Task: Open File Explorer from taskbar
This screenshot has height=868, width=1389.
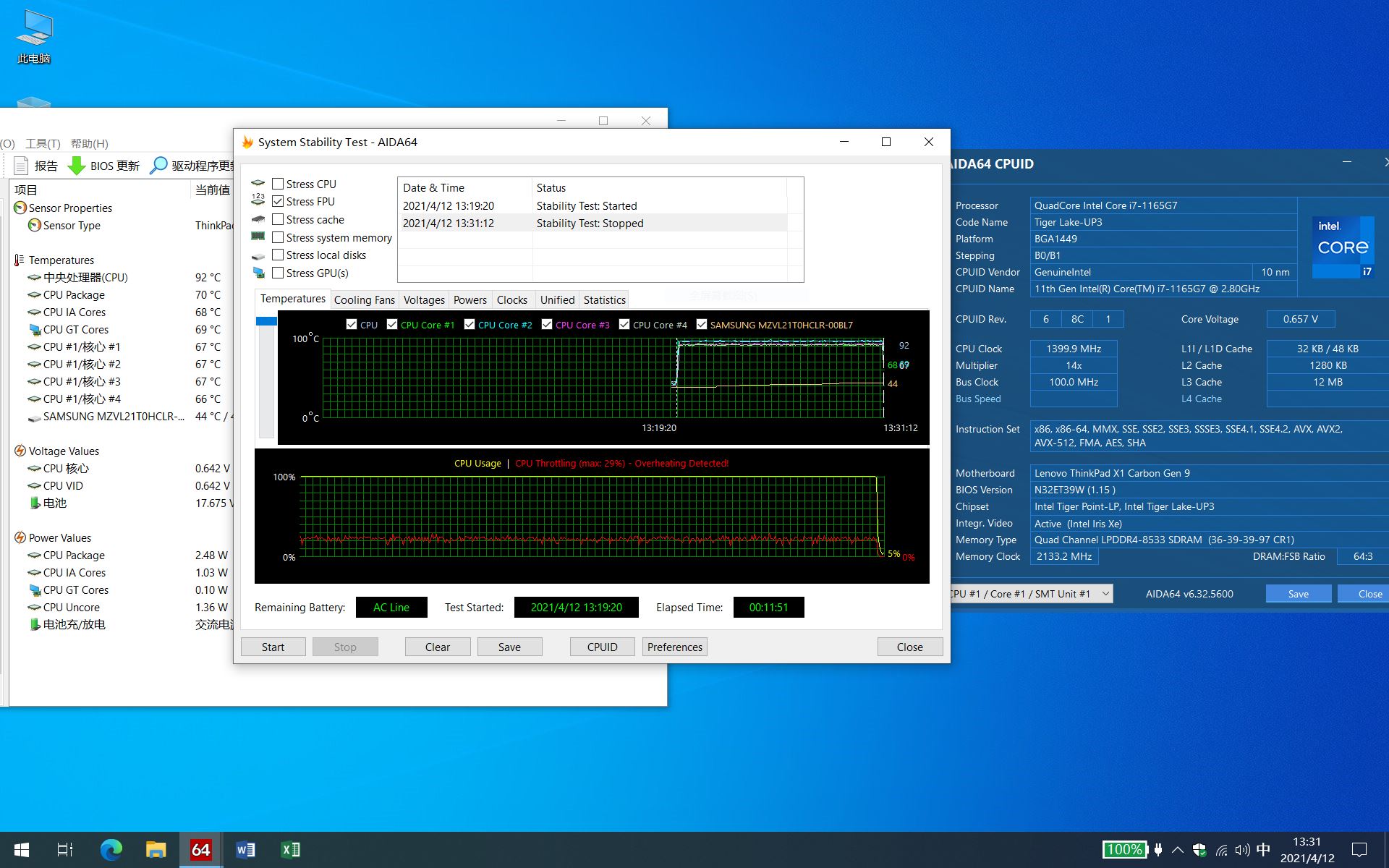Action: tap(156, 850)
